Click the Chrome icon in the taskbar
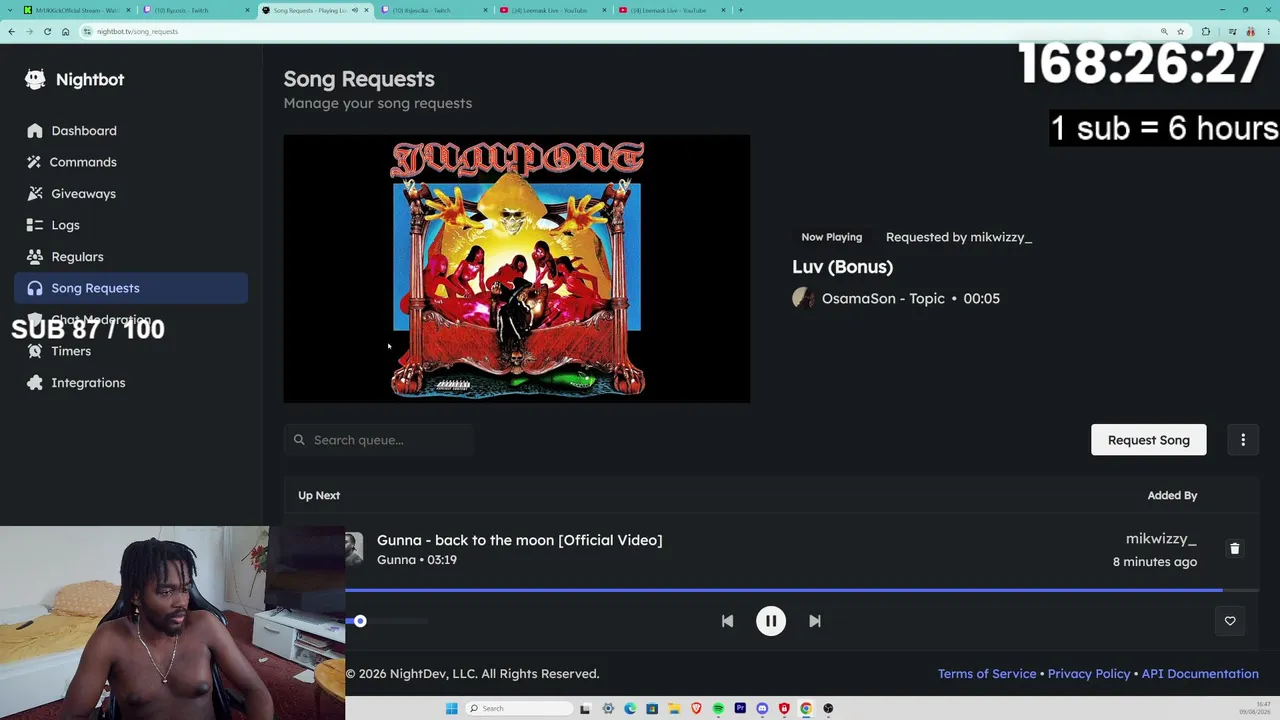 pos(806,709)
